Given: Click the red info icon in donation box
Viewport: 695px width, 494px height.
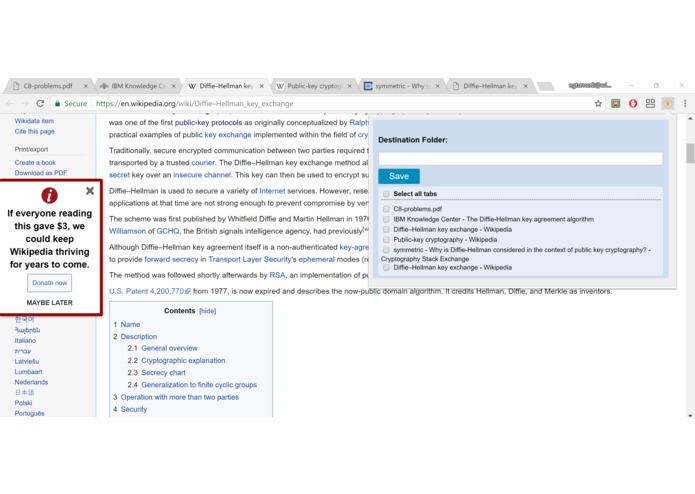Looking at the screenshot, I should pyautogui.click(x=50, y=195).
